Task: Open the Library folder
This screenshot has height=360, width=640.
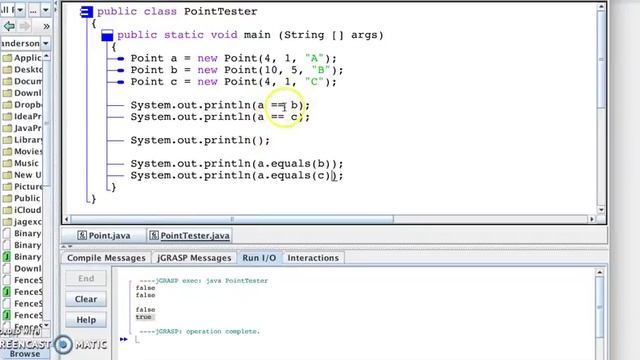Action: [x=22, y=140]
